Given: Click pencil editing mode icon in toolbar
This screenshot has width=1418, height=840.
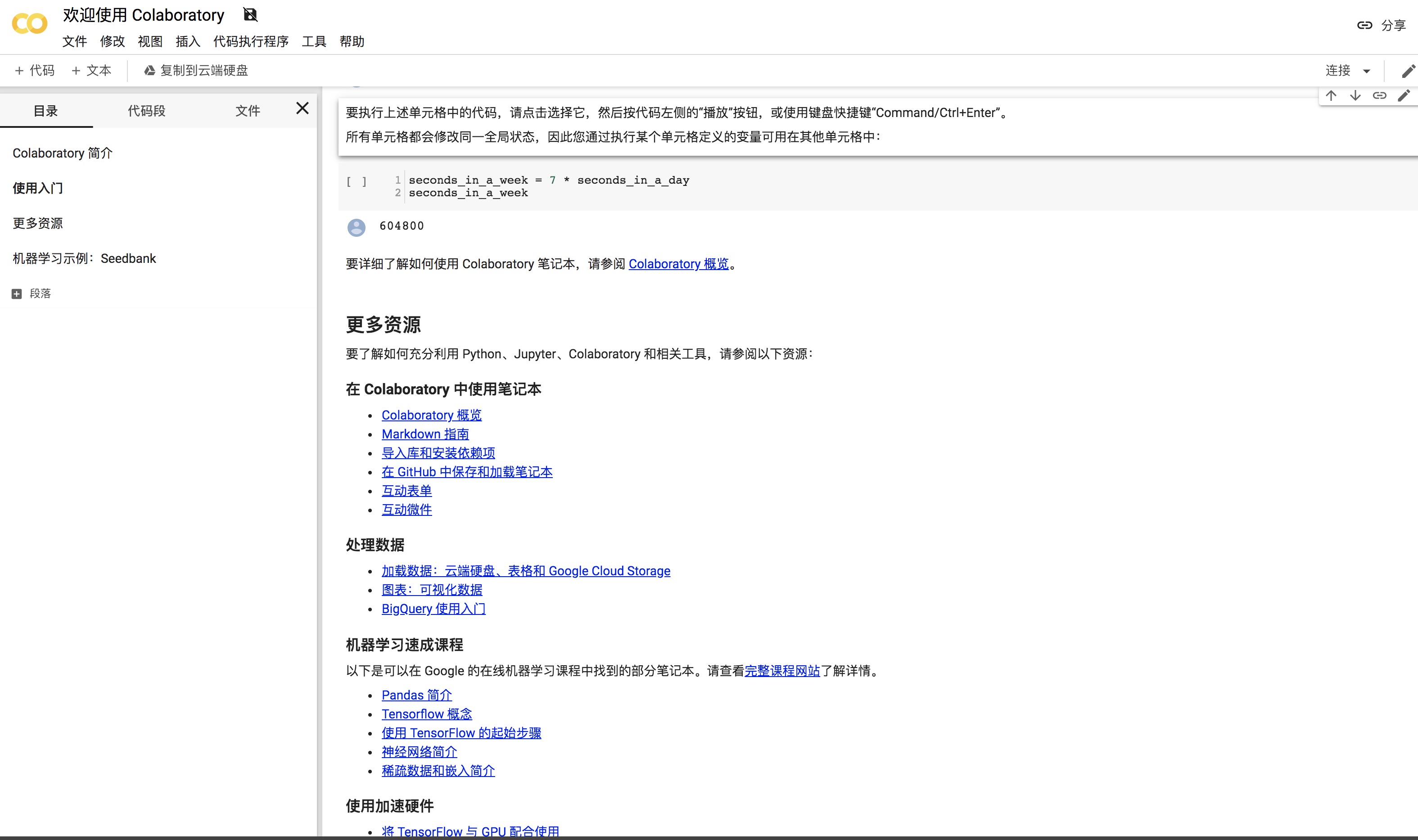Looking at the screenshot, I should [1408, 71].
